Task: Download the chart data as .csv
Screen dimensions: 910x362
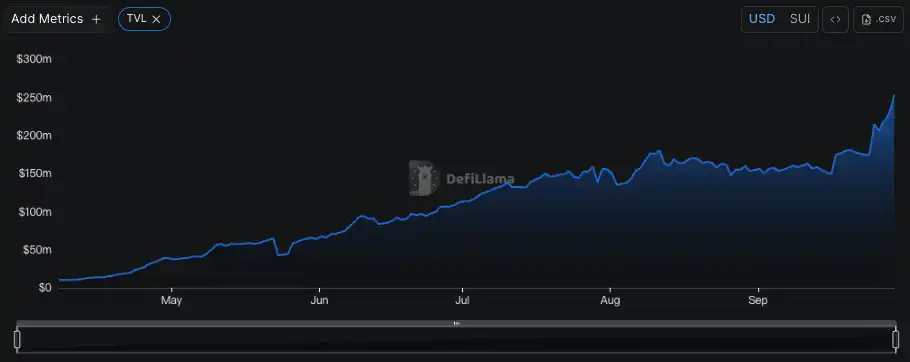Action: click(878, 19)
